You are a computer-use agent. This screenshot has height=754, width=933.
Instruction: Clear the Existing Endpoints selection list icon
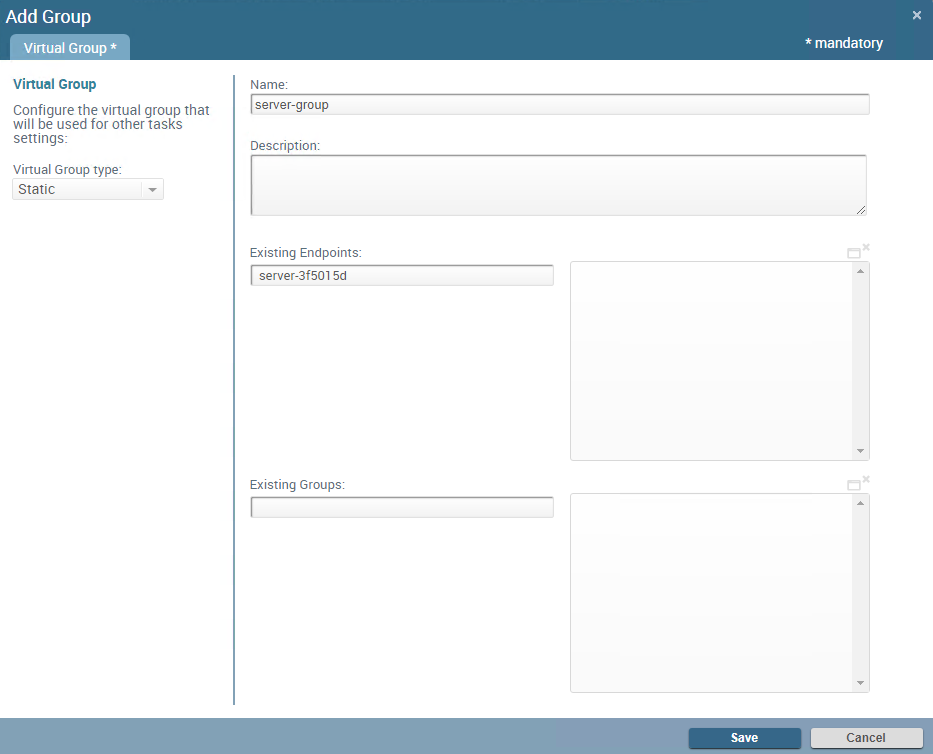[x=866, y=247]
